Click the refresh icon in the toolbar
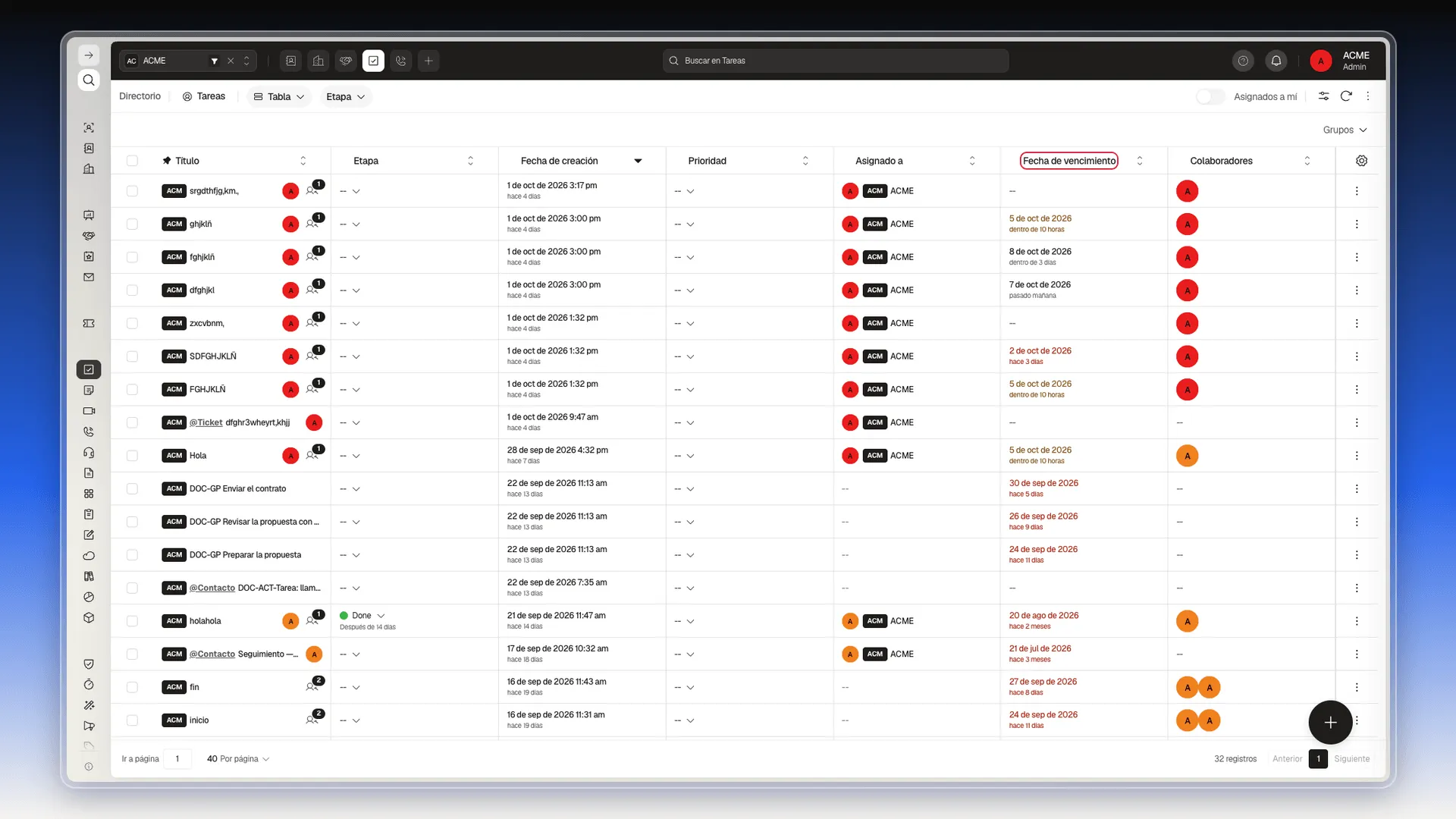Screen dimensions: 1456x819 pyautogui.click(x=1346, y=96)
